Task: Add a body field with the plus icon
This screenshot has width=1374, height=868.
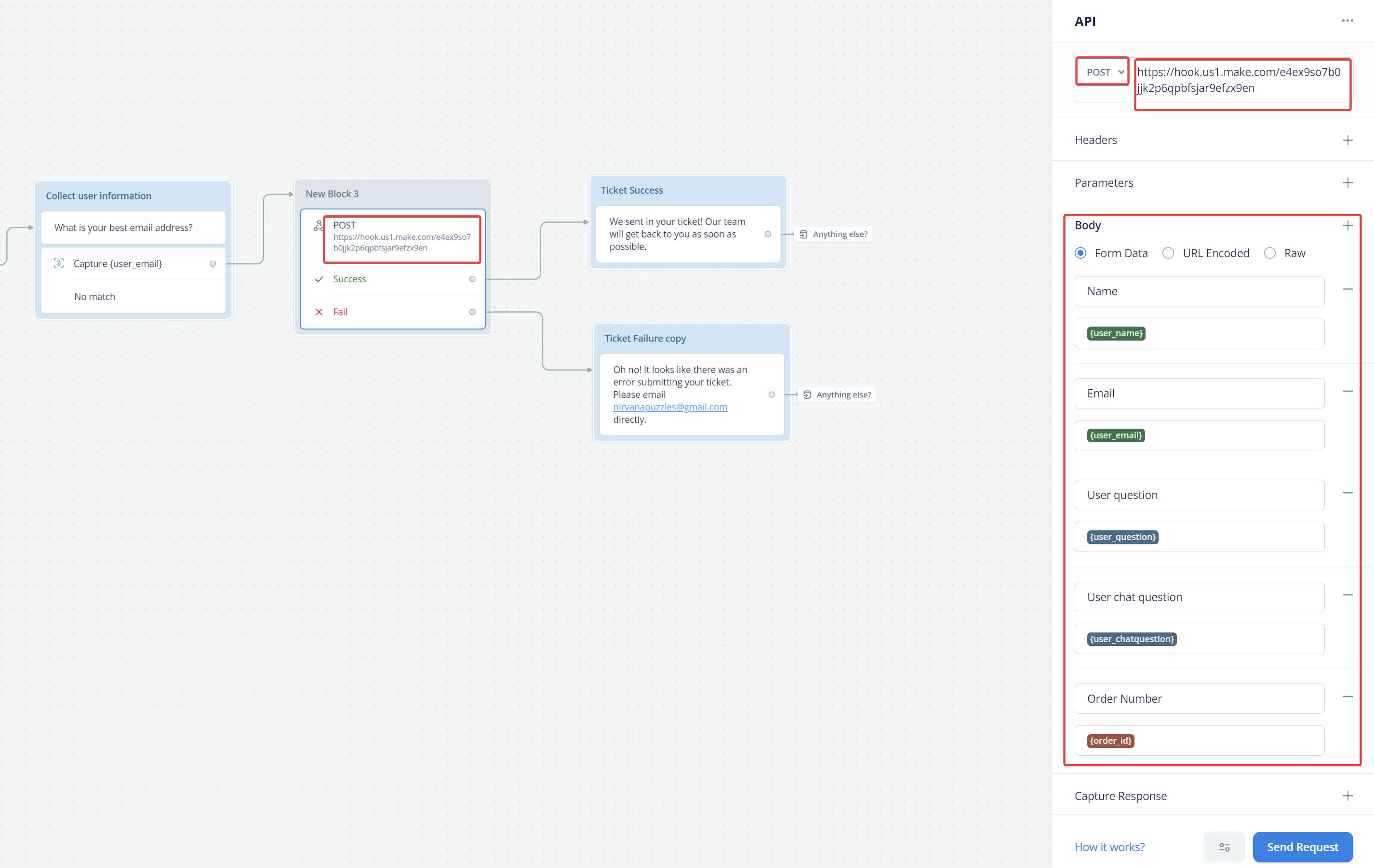Action: pos(1348,226)
